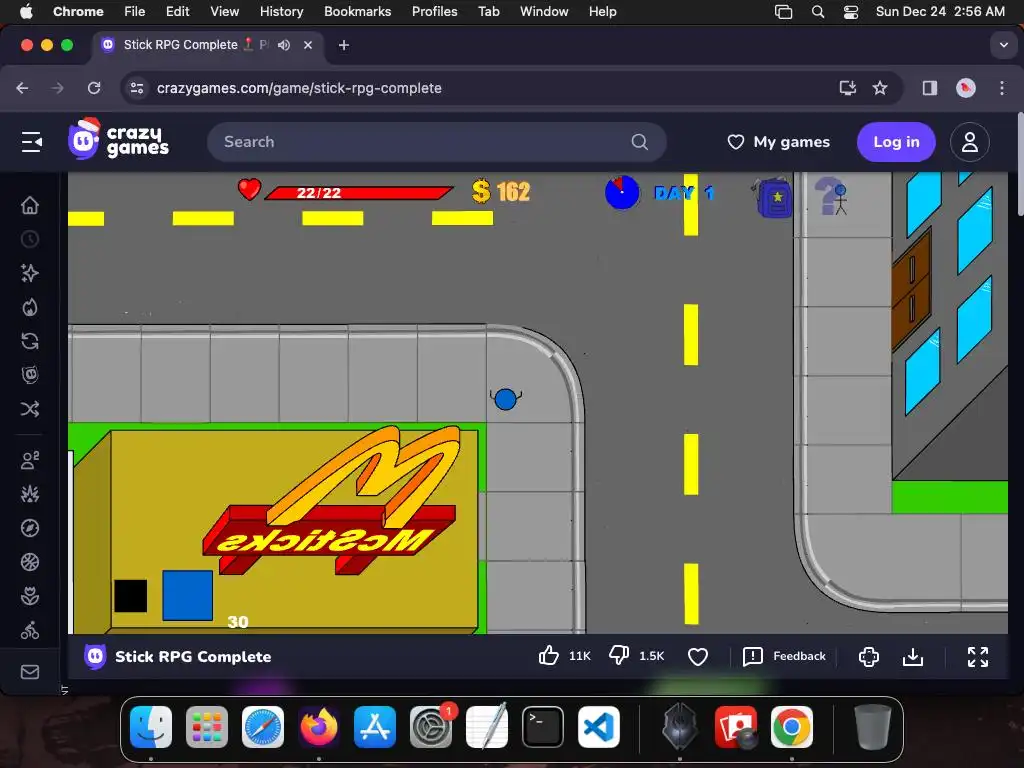Image resolution: width=1024 pixels, height=768 pixels.
Task: Enter fullscreen mode for the game
Action: [x=978, y=656]
